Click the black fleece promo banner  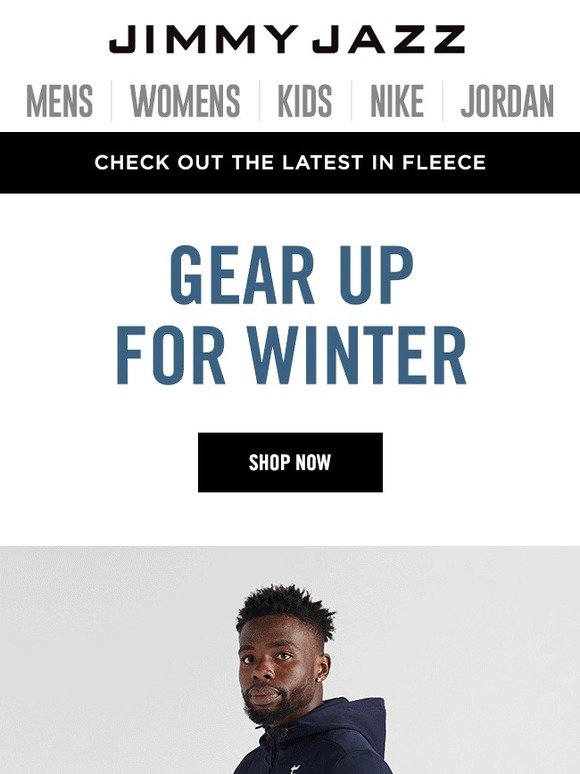(x=290, y=162)
